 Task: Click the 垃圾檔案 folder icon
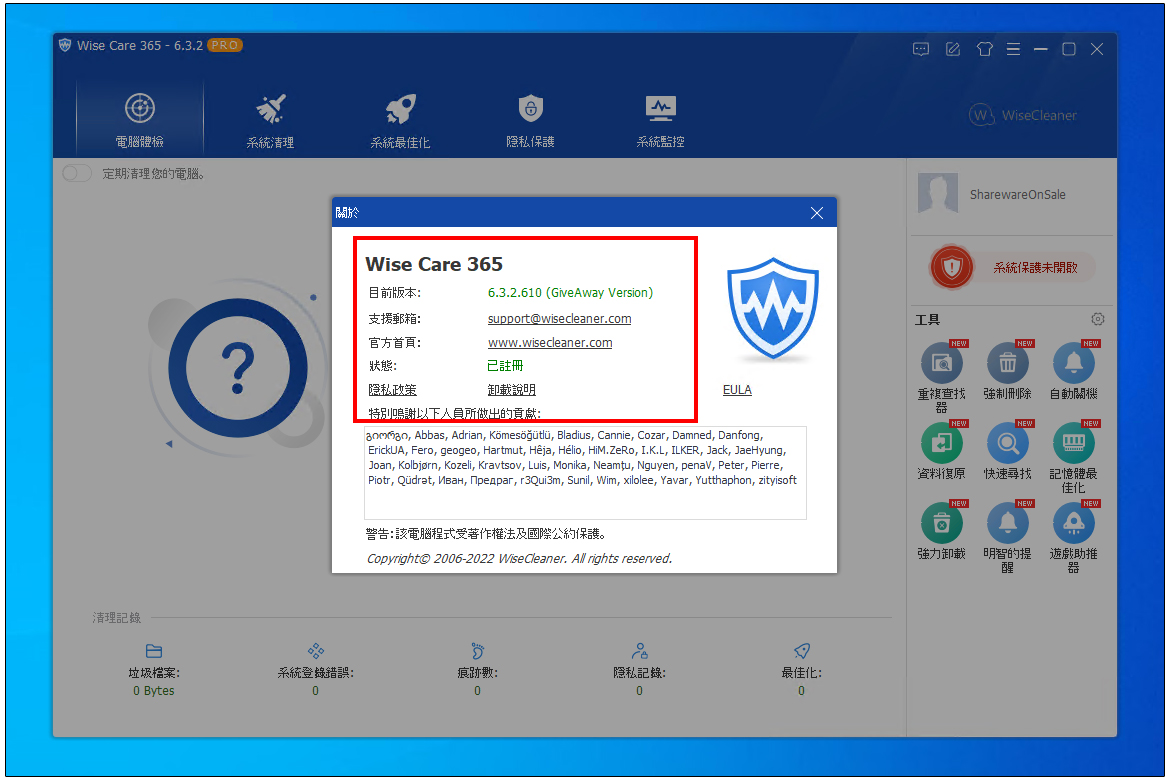click(154, 651)
